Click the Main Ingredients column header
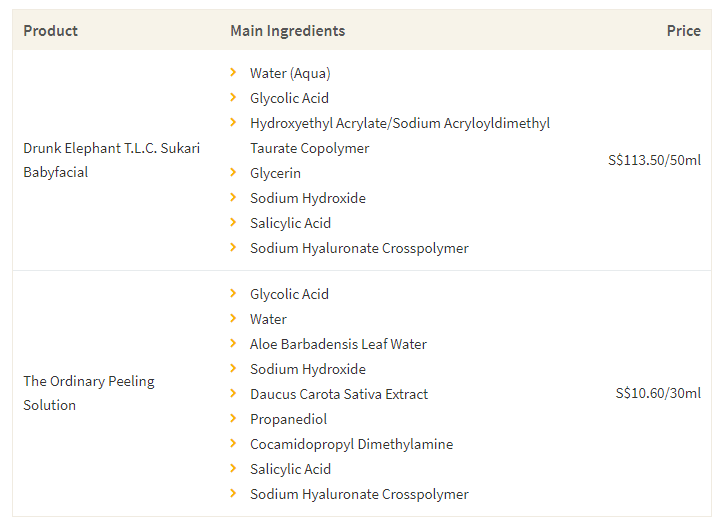This screenshot has height=528, width=722. coord(288,31)
